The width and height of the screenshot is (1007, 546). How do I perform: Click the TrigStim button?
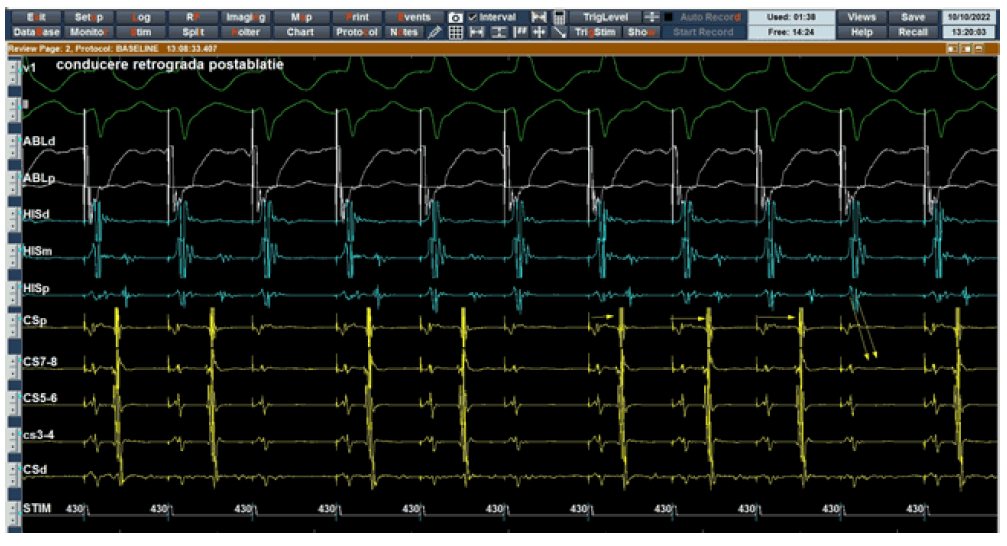click(595, 32)
